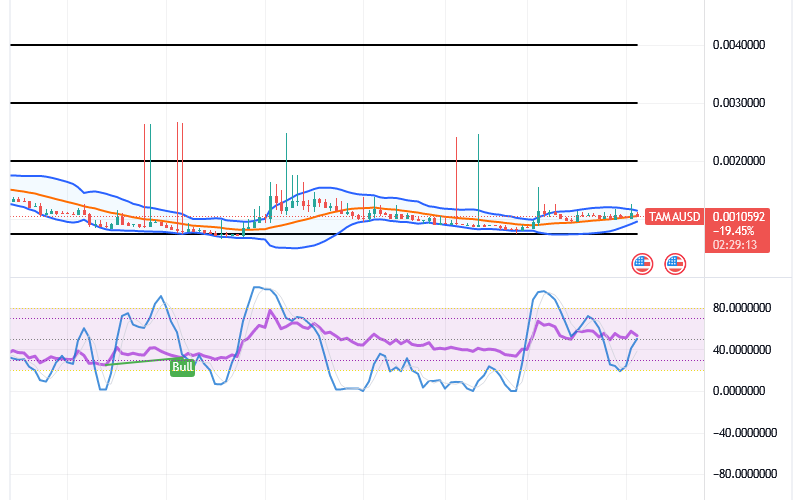Click the left US flag event icon
This screenshot has width=802, height=500.
[x=643, y=264]
